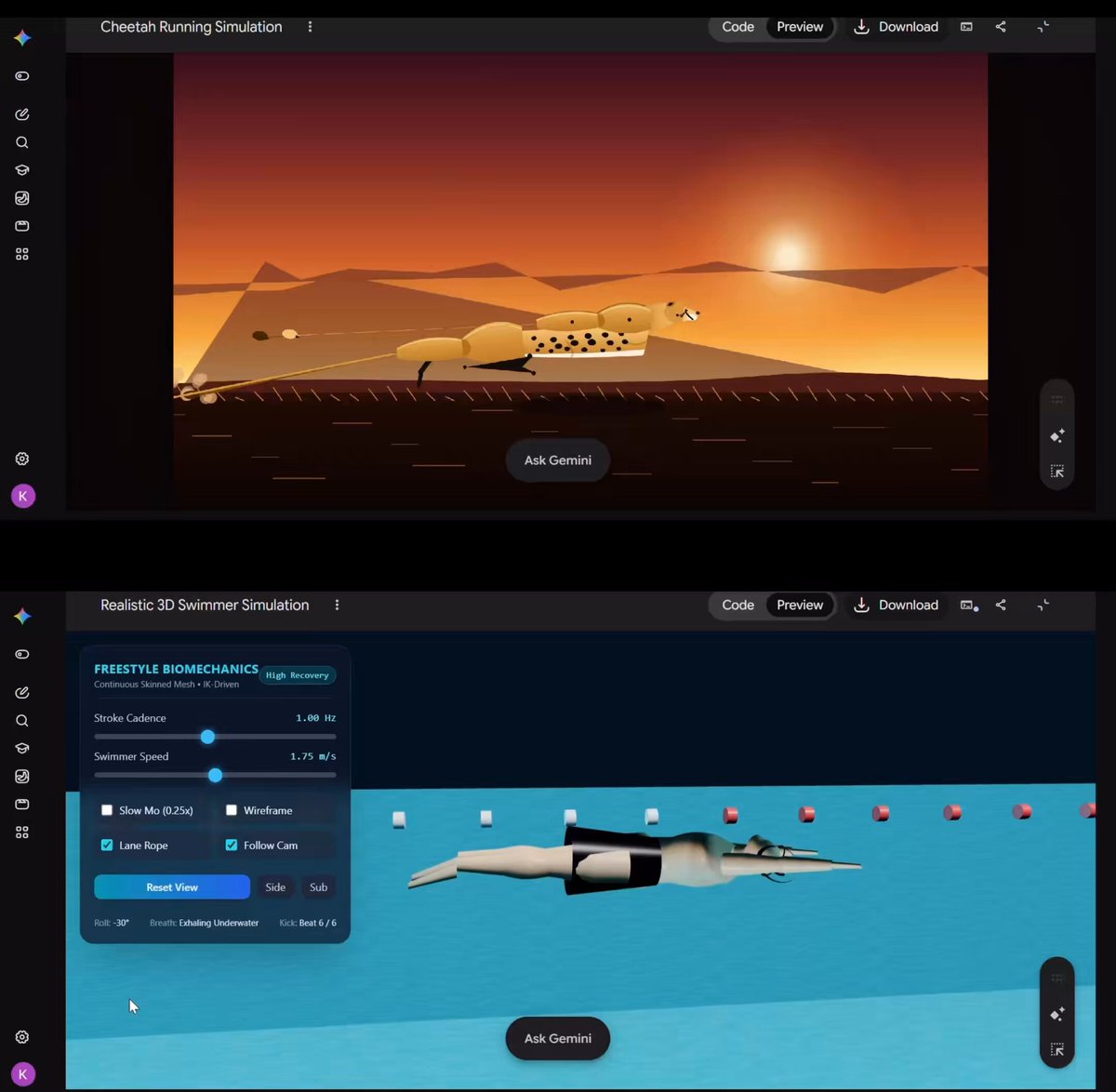Uncheck the Lane Rope checkbox

click(x=107, y=846)
